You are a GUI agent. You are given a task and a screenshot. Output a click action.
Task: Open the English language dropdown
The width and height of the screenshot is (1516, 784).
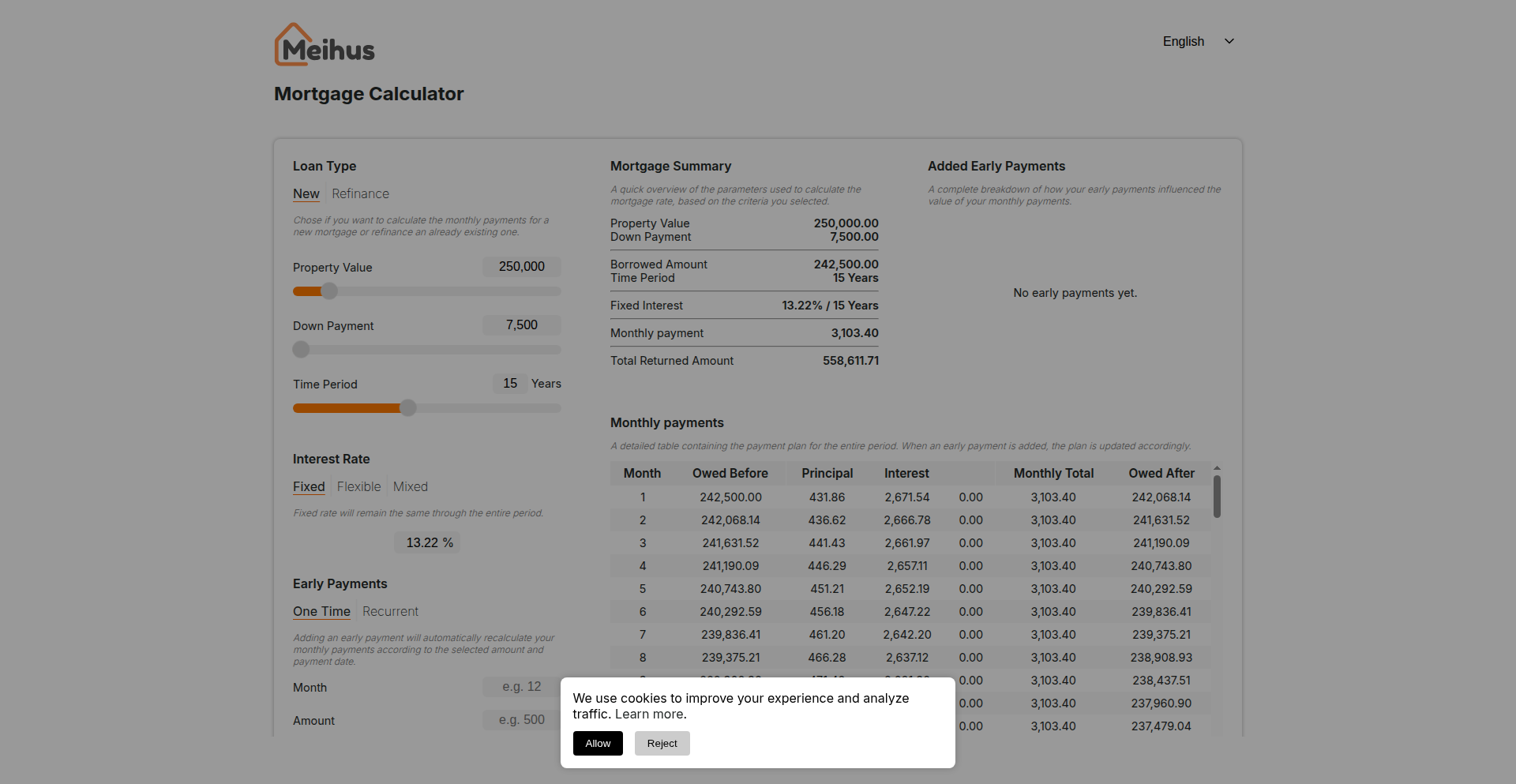point(1183,42)
